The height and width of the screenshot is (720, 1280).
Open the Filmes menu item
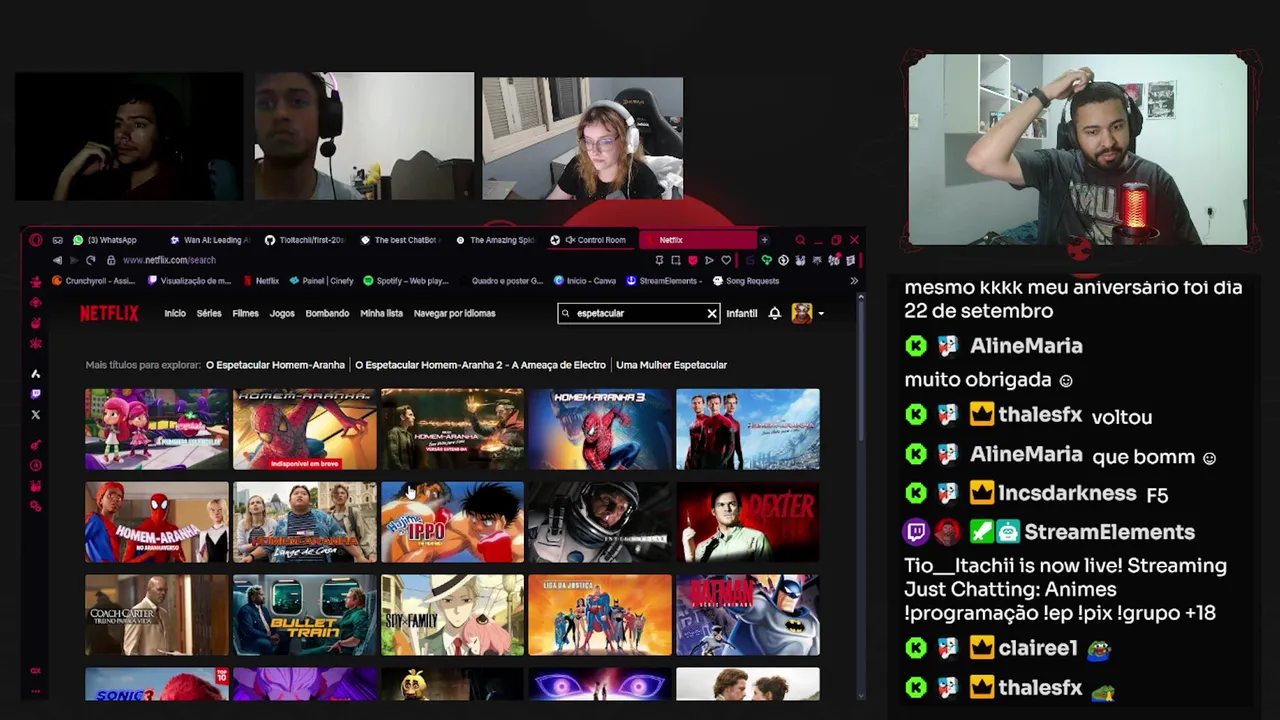click(x=246, y=313)
